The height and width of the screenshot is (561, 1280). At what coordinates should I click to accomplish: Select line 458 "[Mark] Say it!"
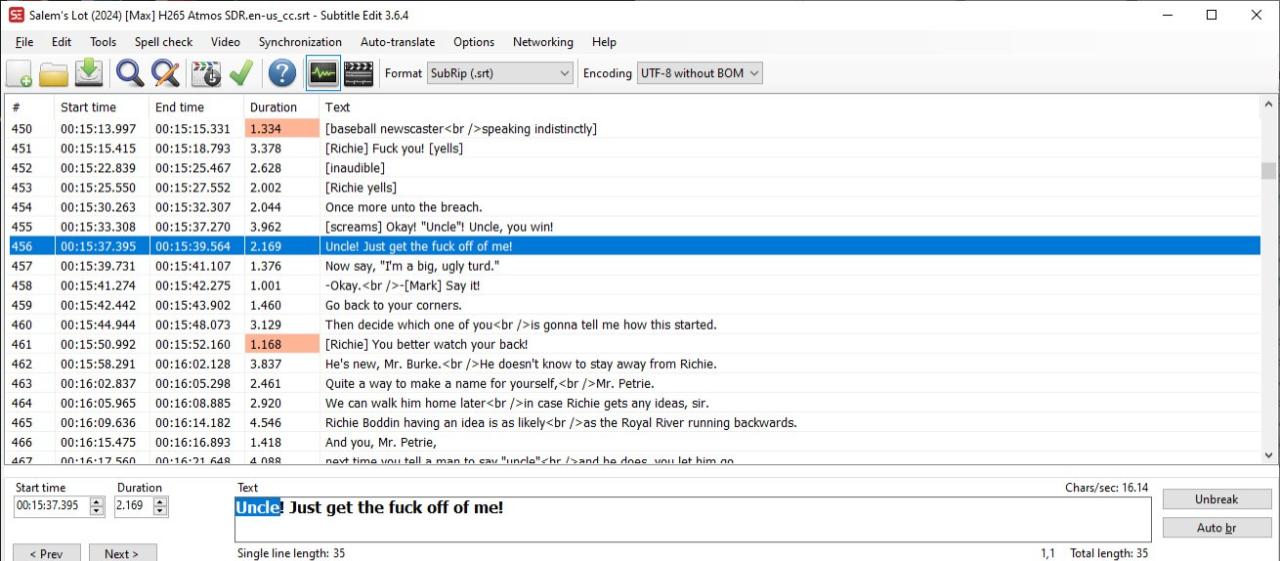pos(634,285)
